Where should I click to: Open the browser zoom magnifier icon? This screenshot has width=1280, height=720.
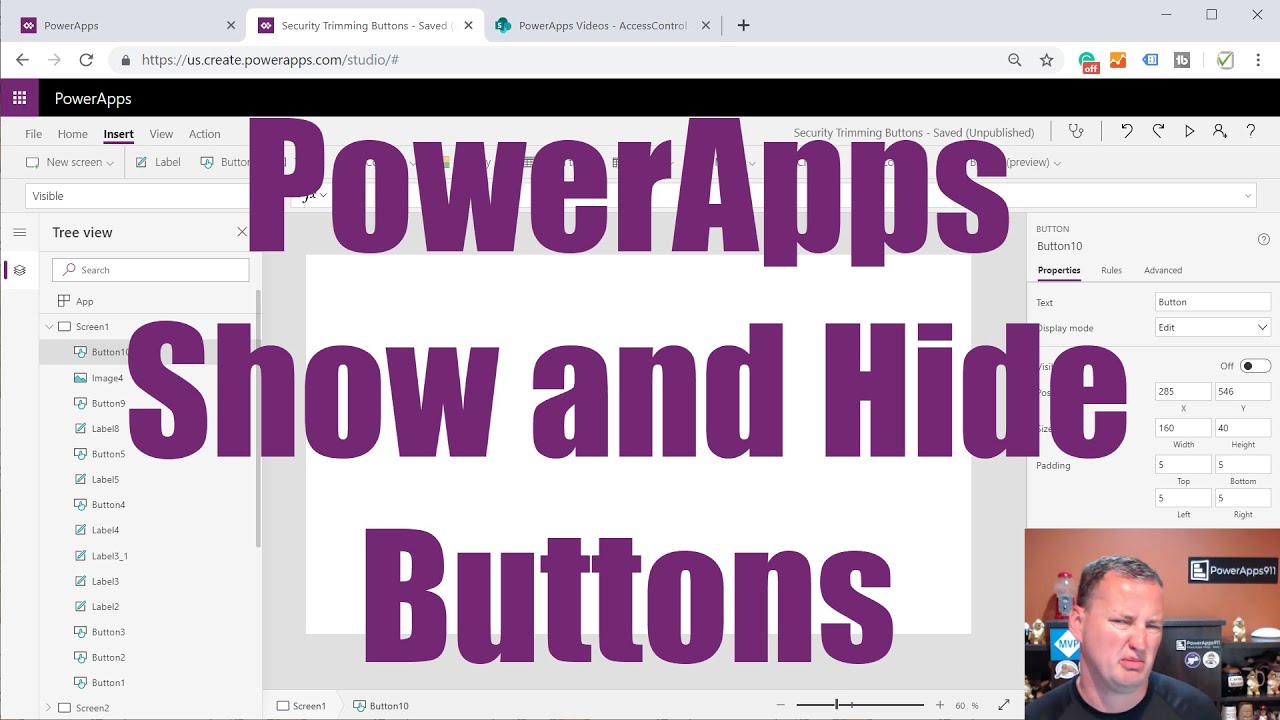(x=1015, y=60)
